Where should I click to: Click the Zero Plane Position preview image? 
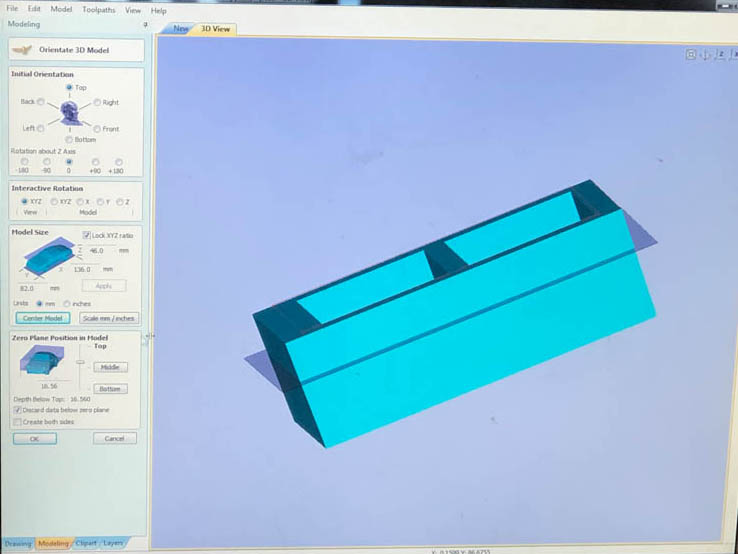[41, 360]
